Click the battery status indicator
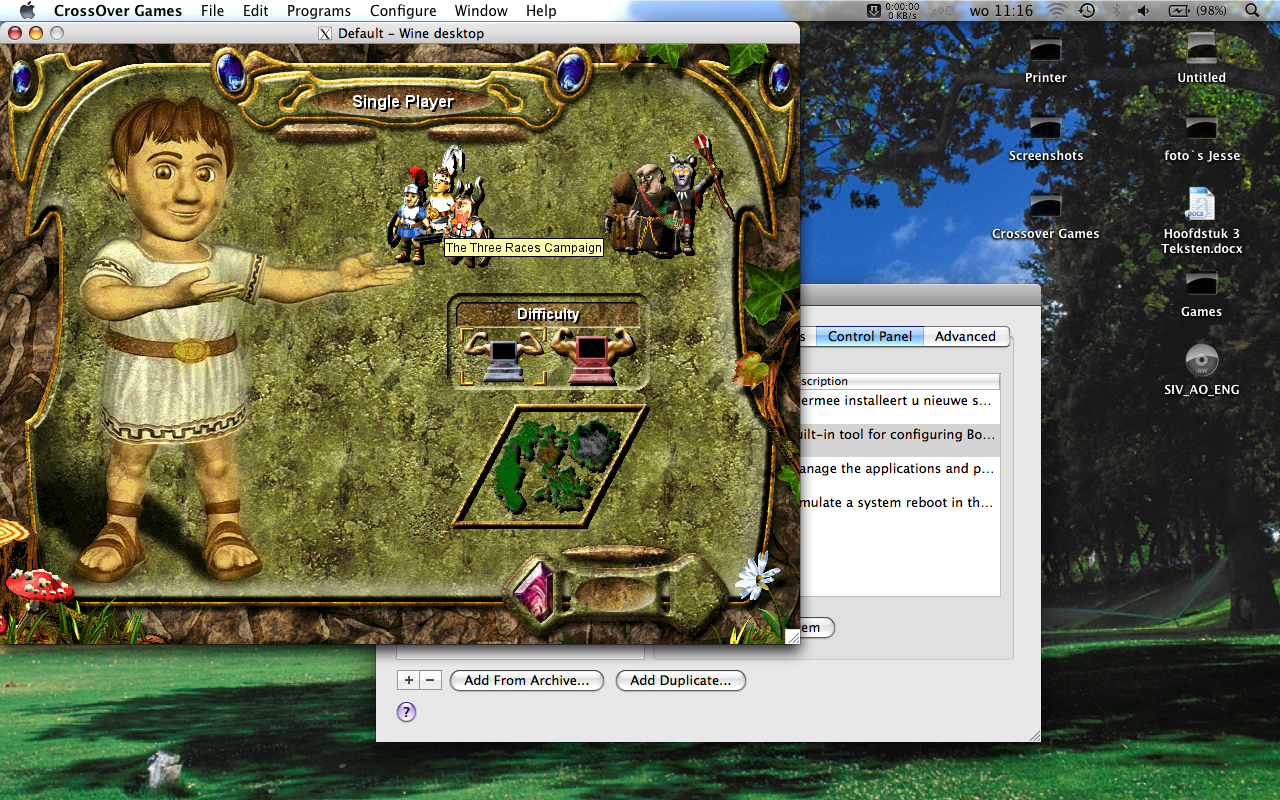1280x800 pixels. pos(1198,11)
